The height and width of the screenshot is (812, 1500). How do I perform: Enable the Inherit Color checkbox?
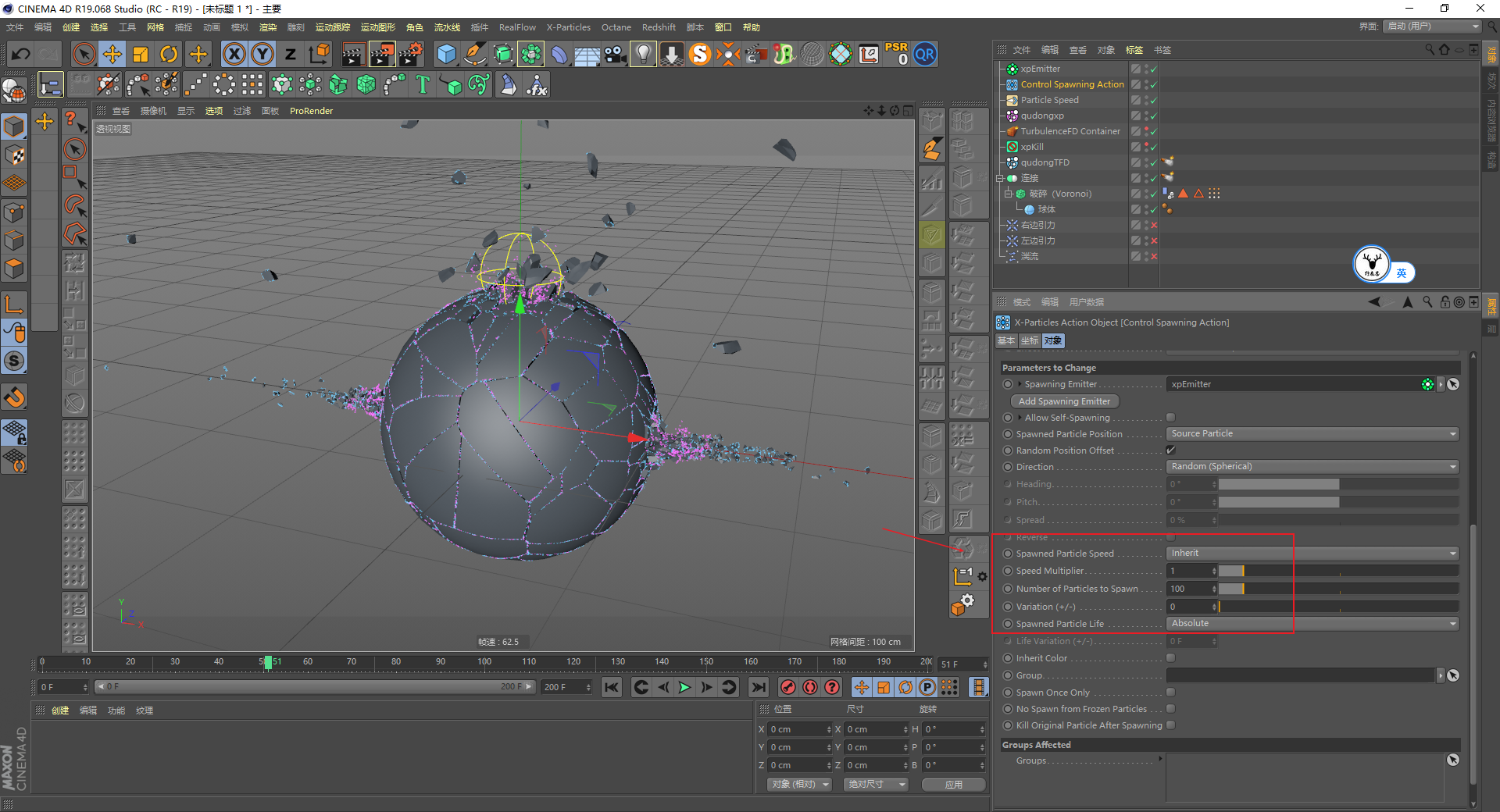pos(1170,658)
